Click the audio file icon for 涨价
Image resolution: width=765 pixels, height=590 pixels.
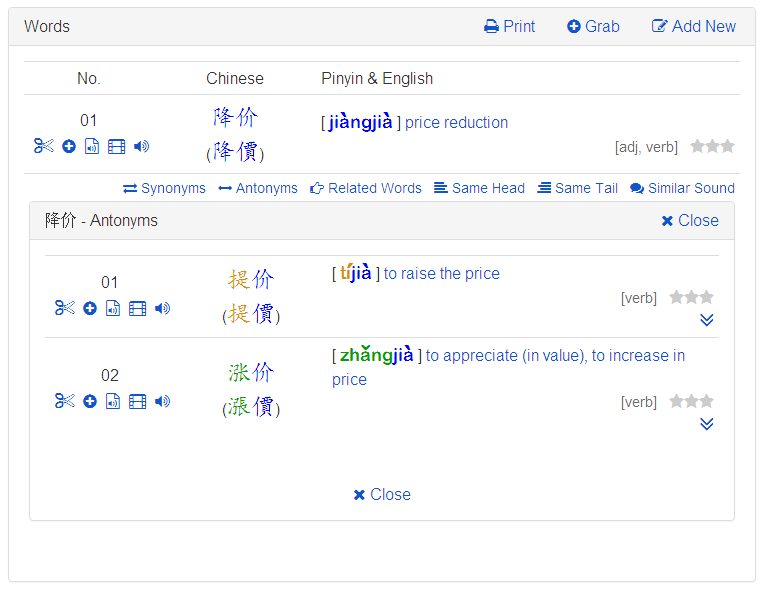pyautogui.click(x=113, y=401)
